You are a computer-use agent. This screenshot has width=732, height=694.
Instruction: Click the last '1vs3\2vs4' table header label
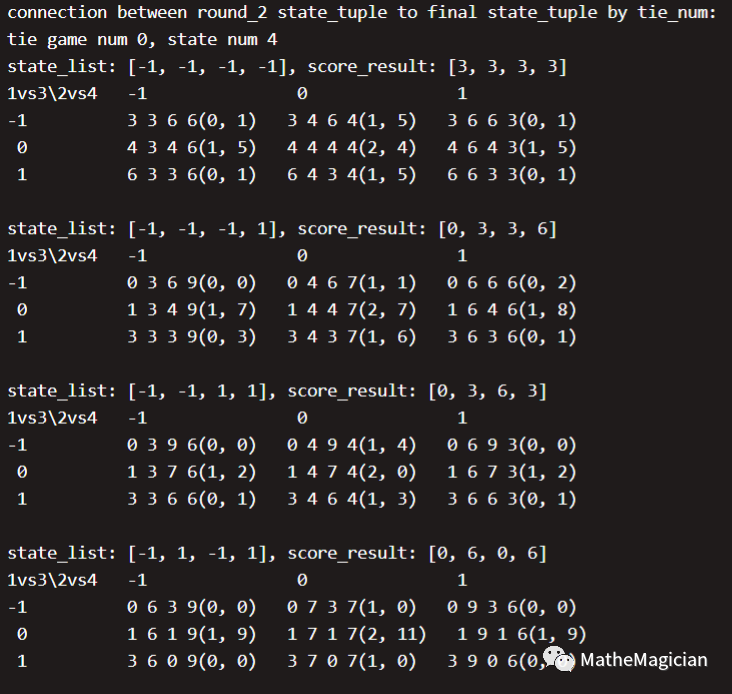pos(52,581)
